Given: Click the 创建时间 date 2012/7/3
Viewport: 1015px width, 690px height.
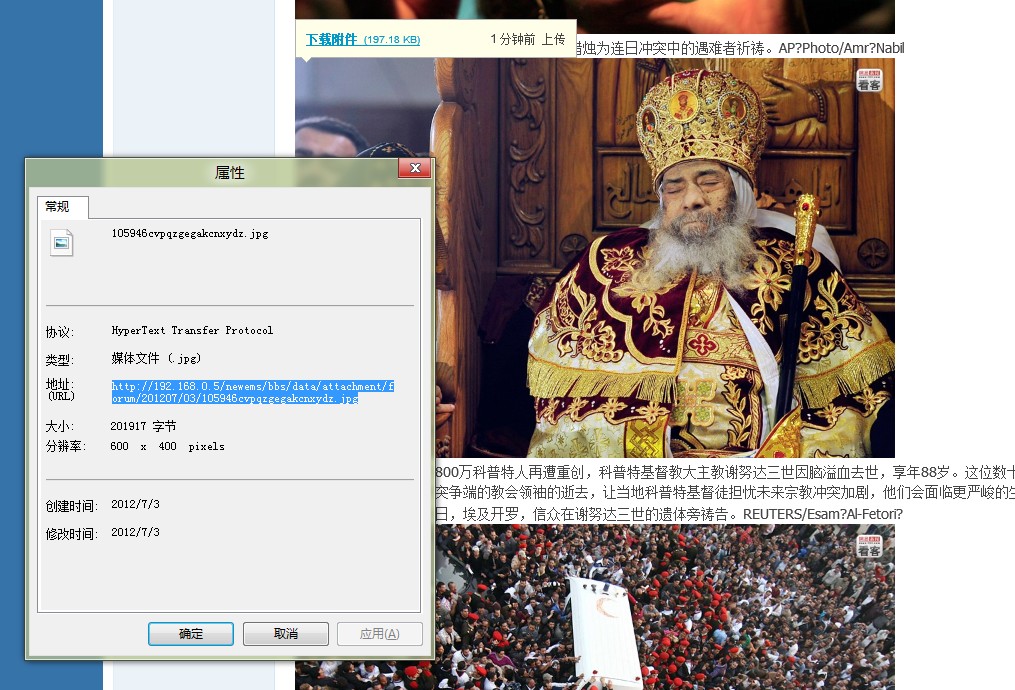Looking at the screenshot, I should 135,504.
